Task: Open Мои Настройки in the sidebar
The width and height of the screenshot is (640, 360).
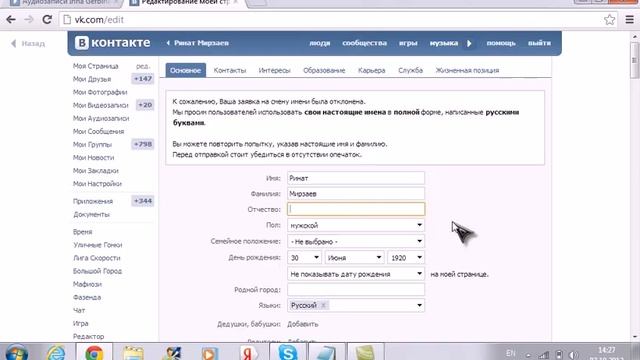Action: (x=97, y=183)
